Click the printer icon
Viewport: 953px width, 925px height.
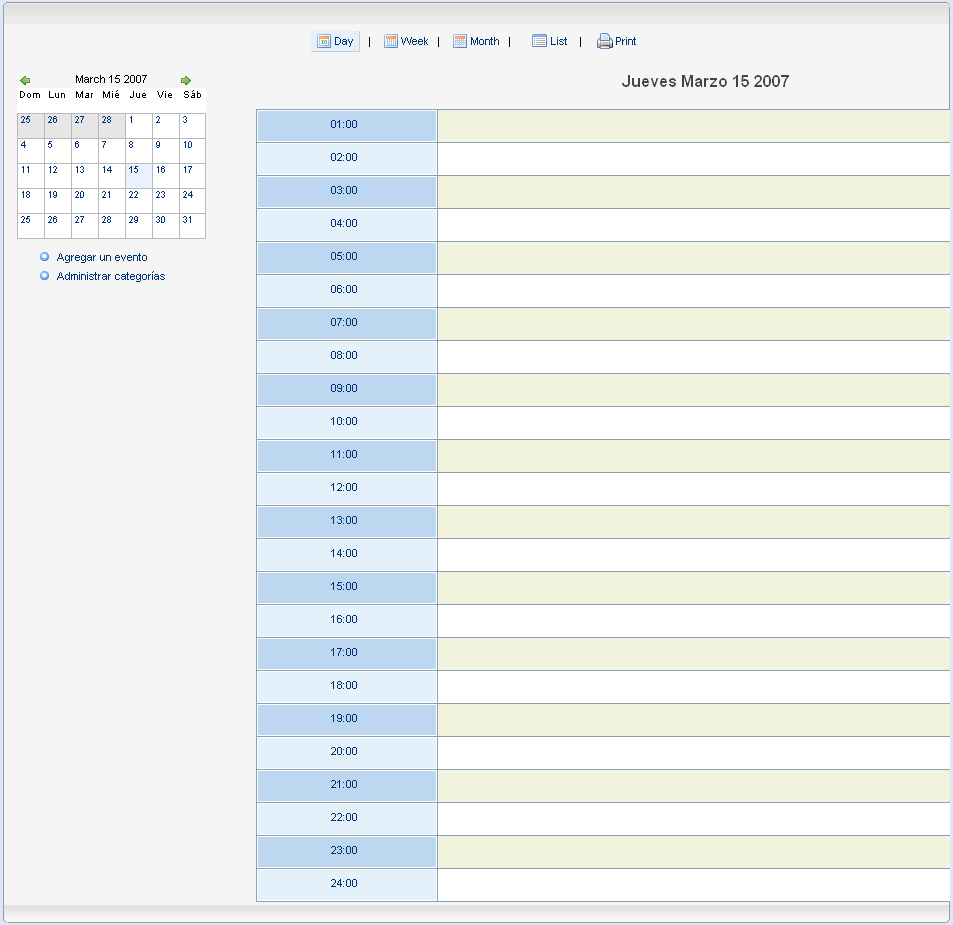coord(604,41)
